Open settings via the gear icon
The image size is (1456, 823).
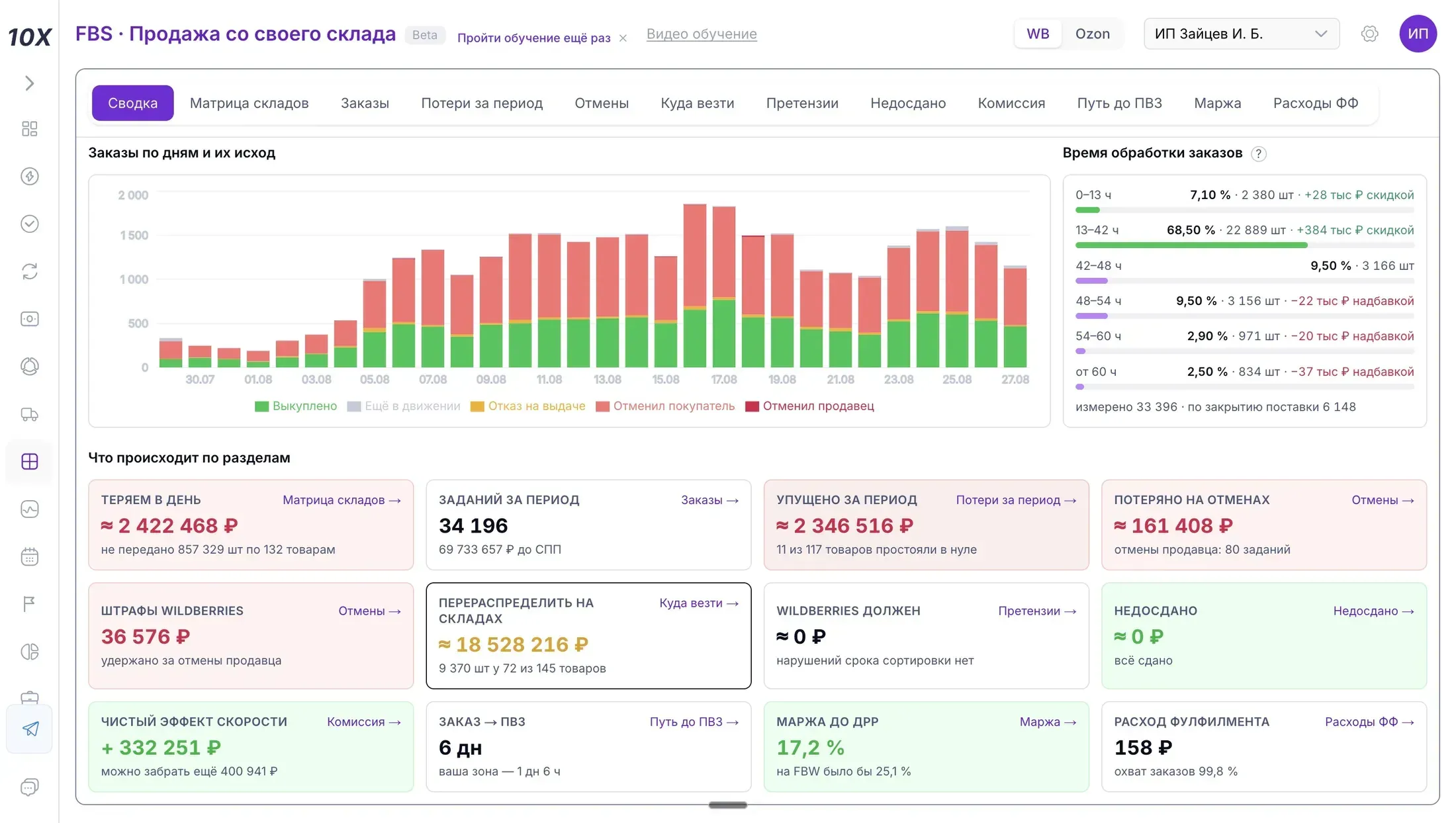pyautogui.click(x=1369, y=34)
